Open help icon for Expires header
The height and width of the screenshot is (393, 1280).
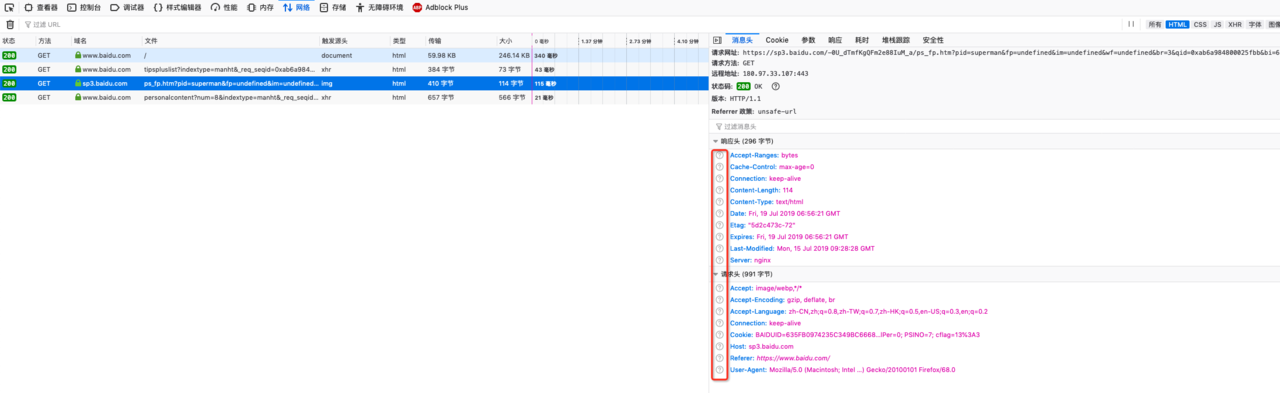click(719, 237)
